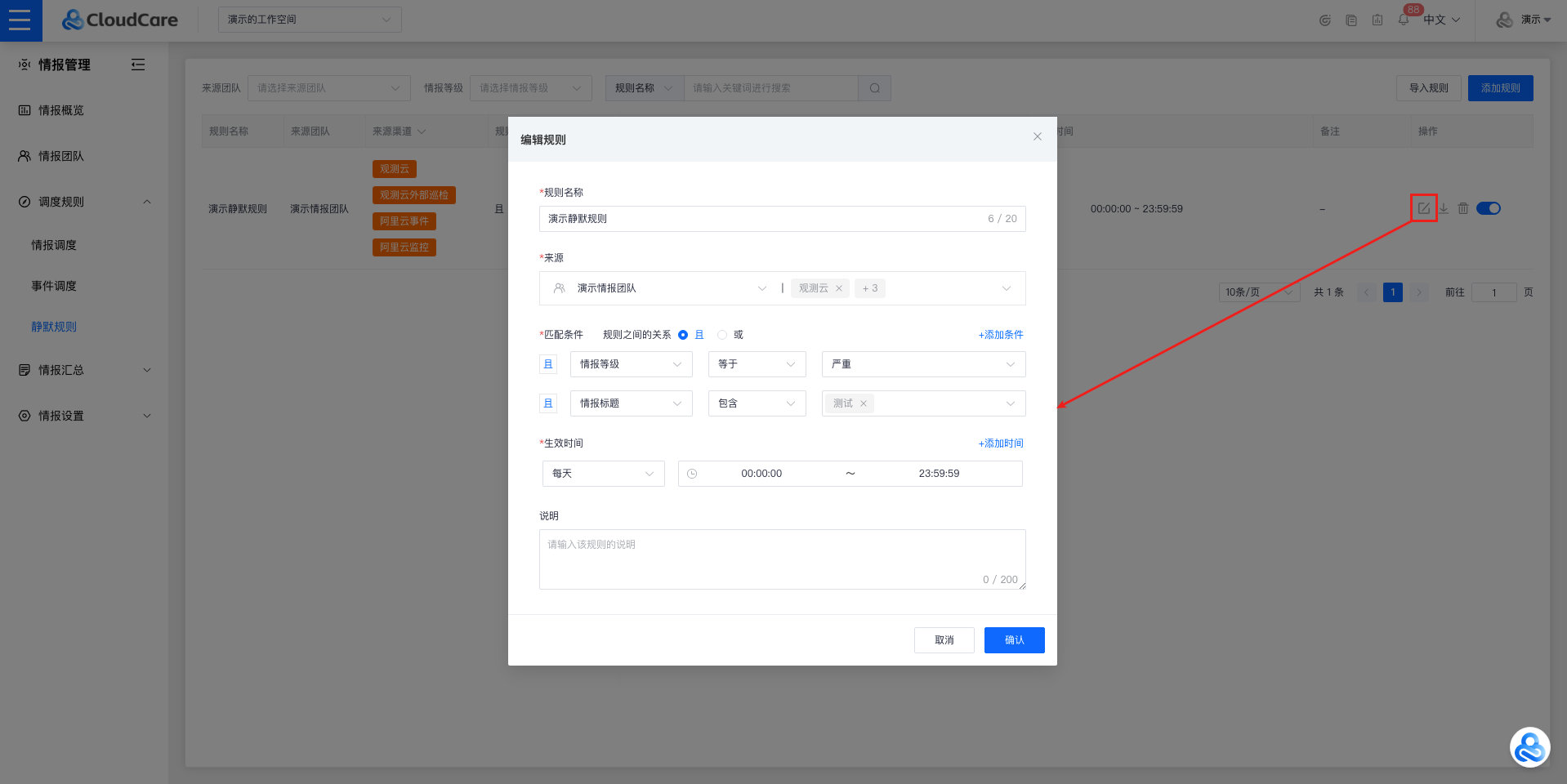
Task: Click the download icon in the rule row
Action: (x=1444, y=208)
